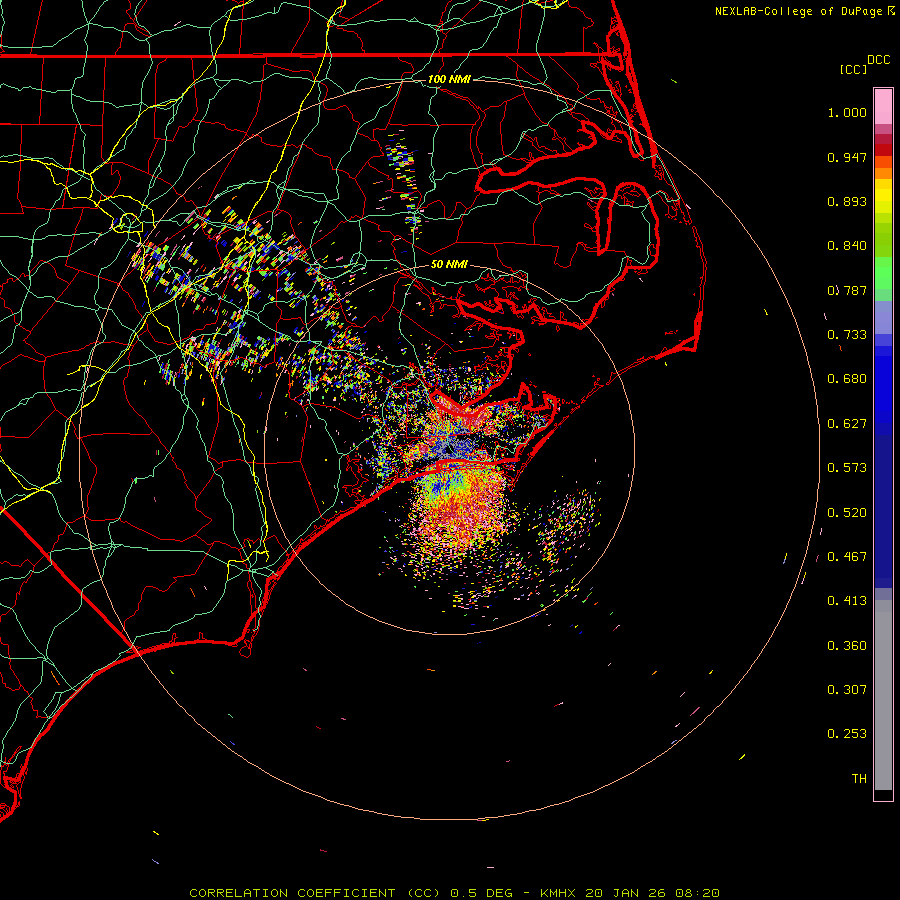Click the 0.893 legend value

point(847,201)
